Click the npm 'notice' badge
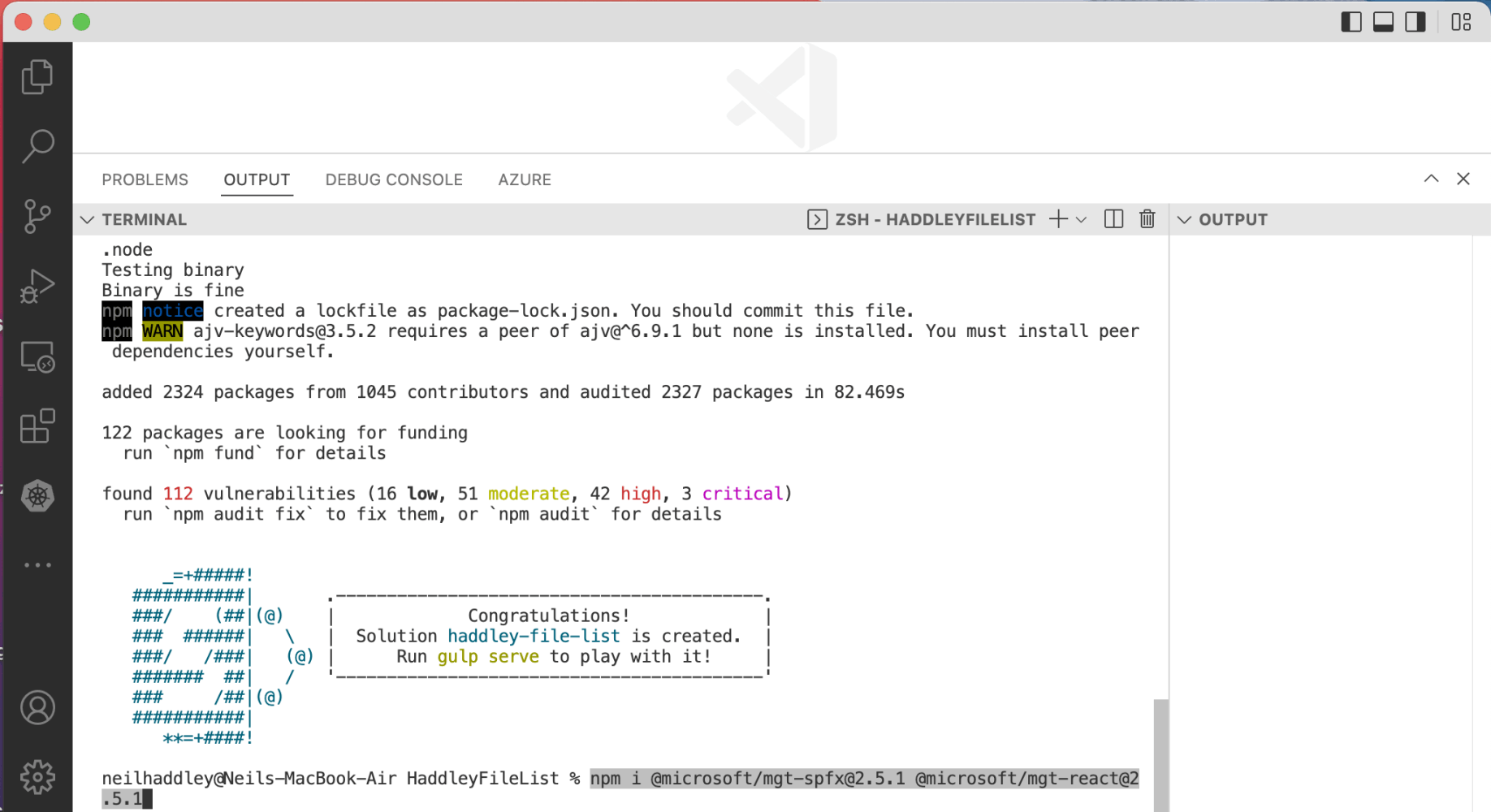The height and width of the screenshot is (812, 1491). point(173,311)
